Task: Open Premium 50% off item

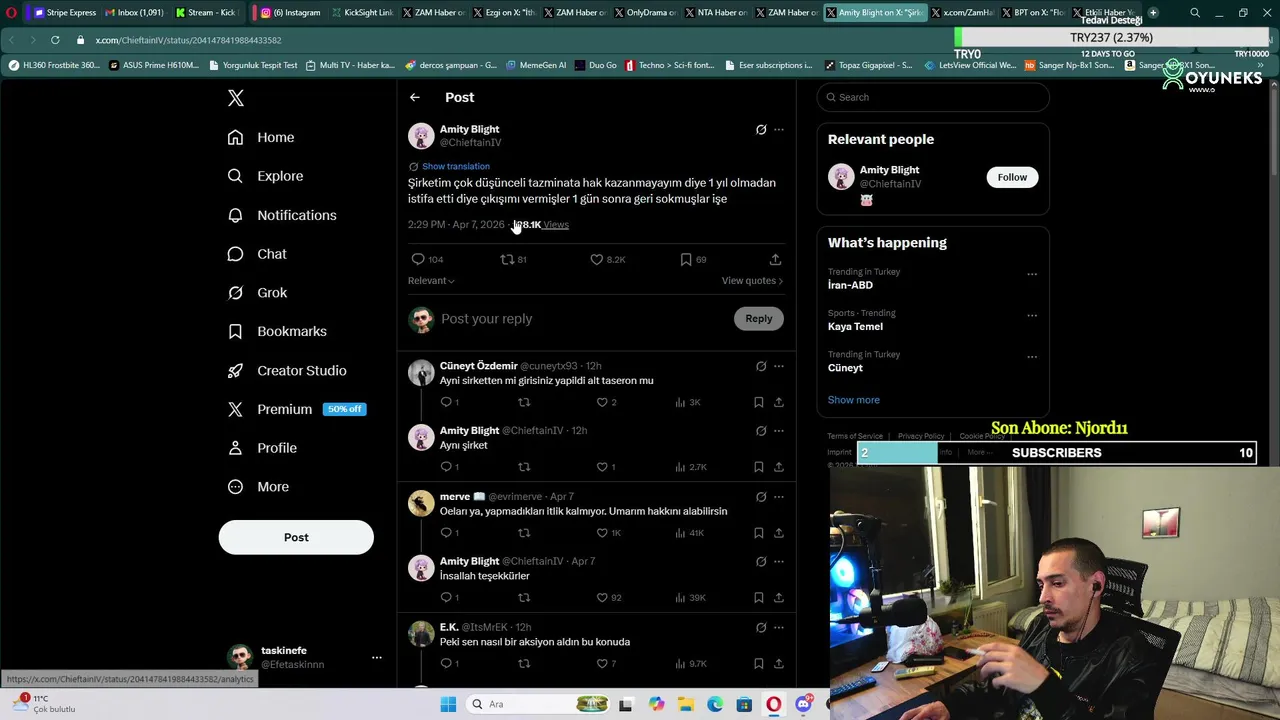Action: pos(296,409)
